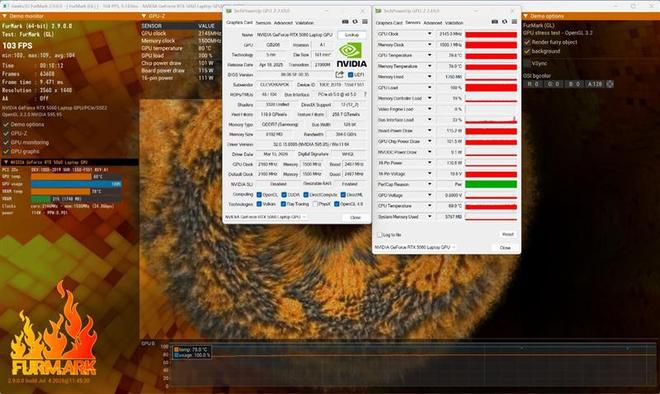
Task: Switch to Sensors tab in Graphics Card window
Action: coord(263,23)
